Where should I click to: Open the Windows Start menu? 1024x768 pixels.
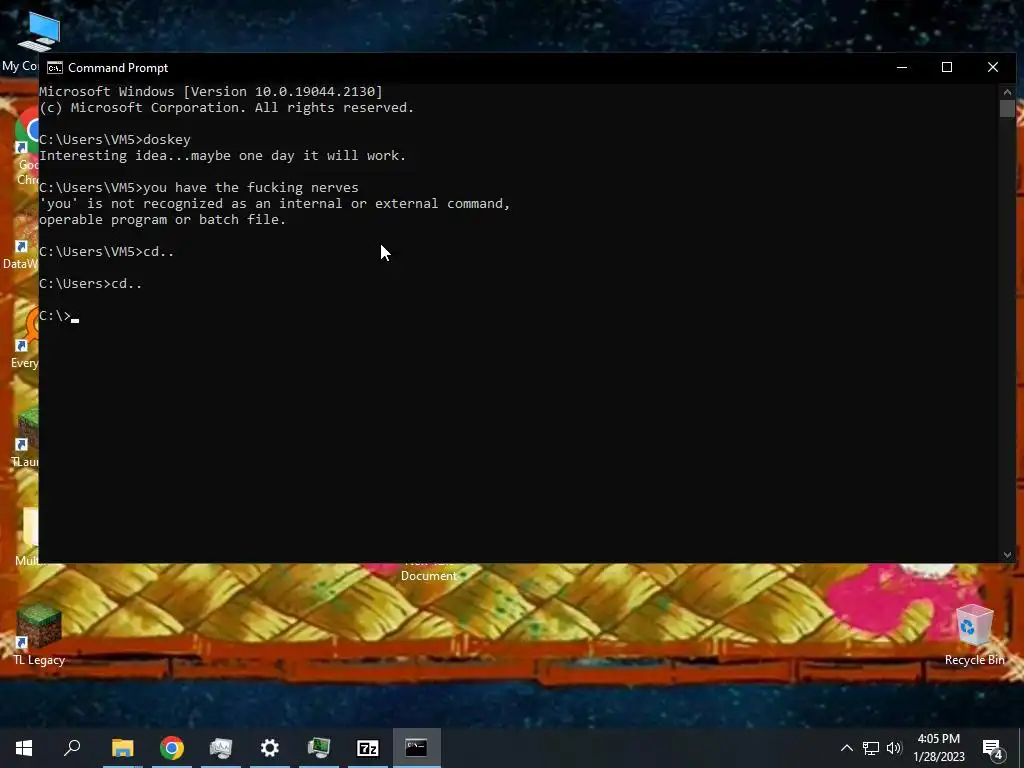[24, 748]
